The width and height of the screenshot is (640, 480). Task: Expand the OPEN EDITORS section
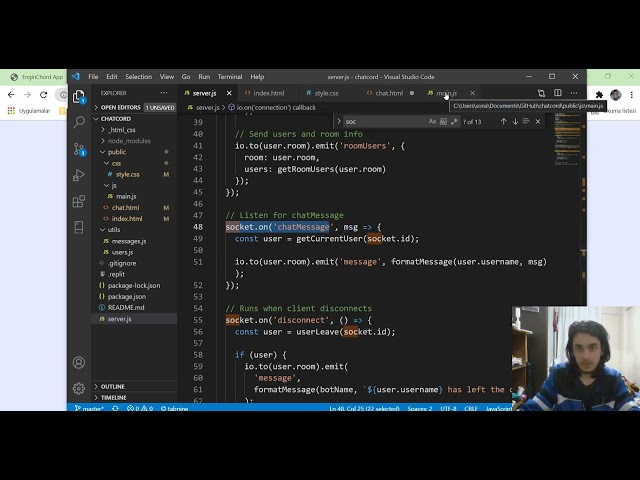[135, 107]
